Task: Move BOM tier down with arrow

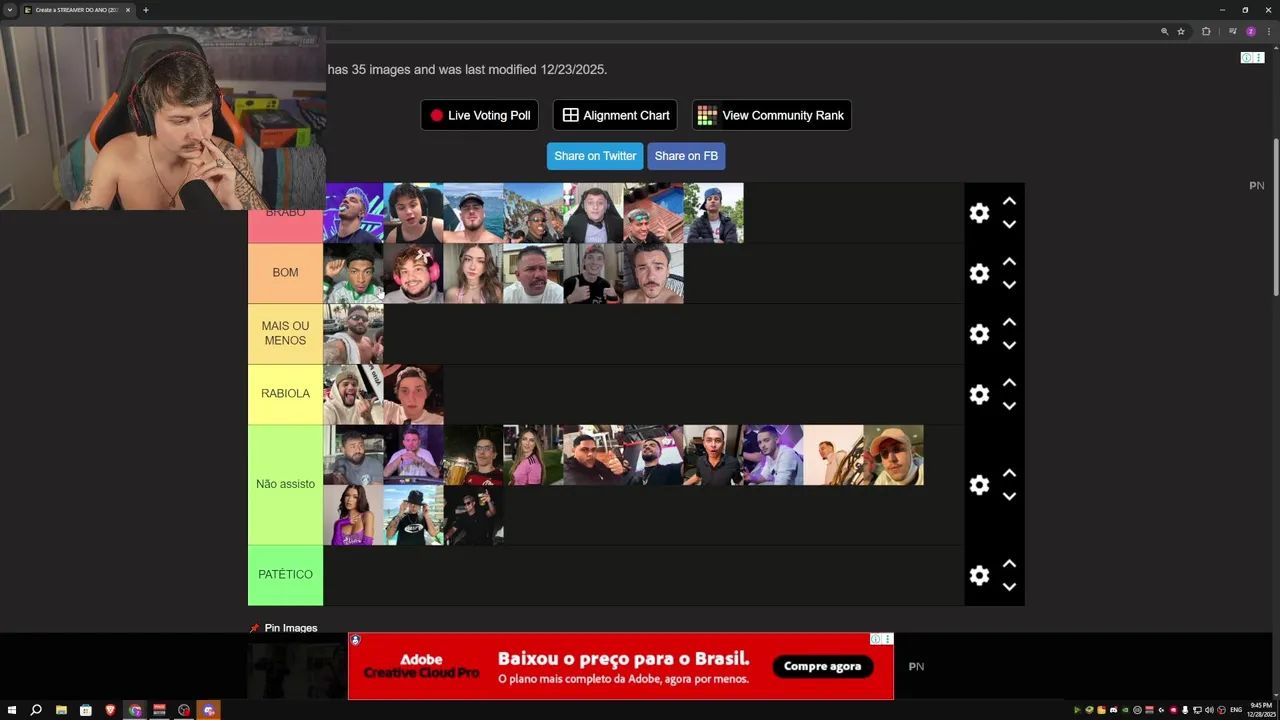Action: pyautogui.click(x=1009, y=285)
